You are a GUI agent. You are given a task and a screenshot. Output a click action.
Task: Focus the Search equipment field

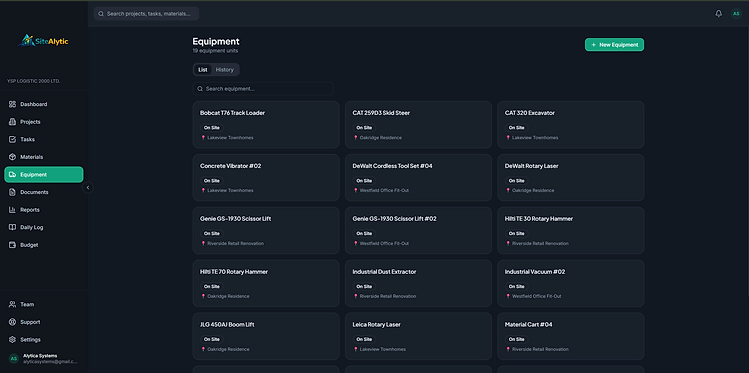(x=263, y=89)
